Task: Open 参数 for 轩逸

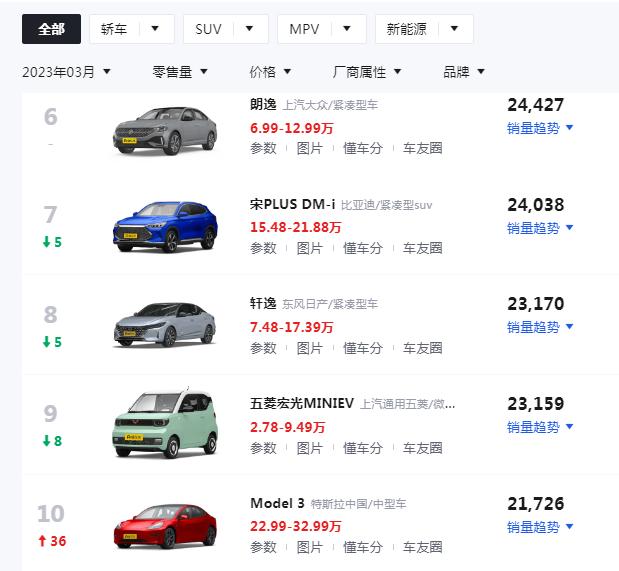Action: [263, 348]
